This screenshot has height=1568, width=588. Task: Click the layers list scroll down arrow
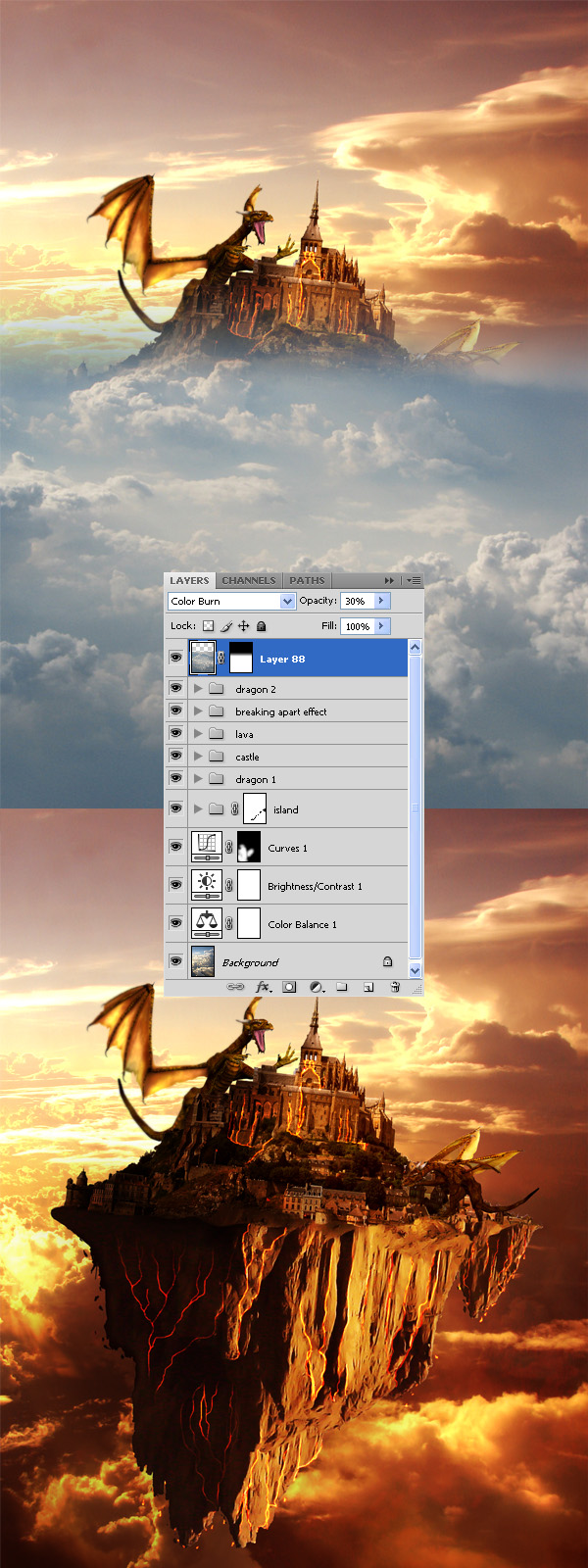coord(415,970)
